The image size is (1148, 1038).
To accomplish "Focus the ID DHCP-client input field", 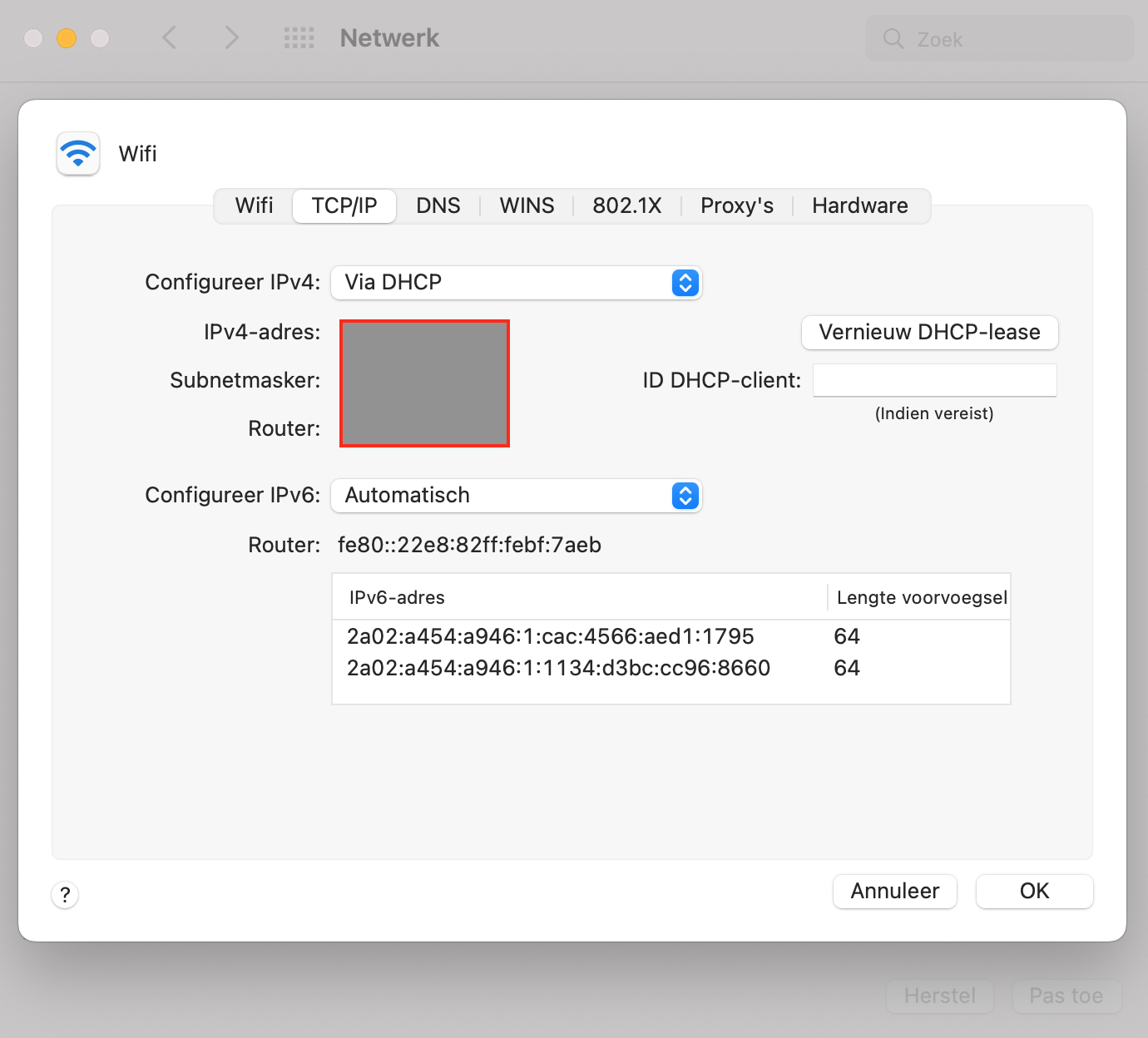I will click(935, 380).
